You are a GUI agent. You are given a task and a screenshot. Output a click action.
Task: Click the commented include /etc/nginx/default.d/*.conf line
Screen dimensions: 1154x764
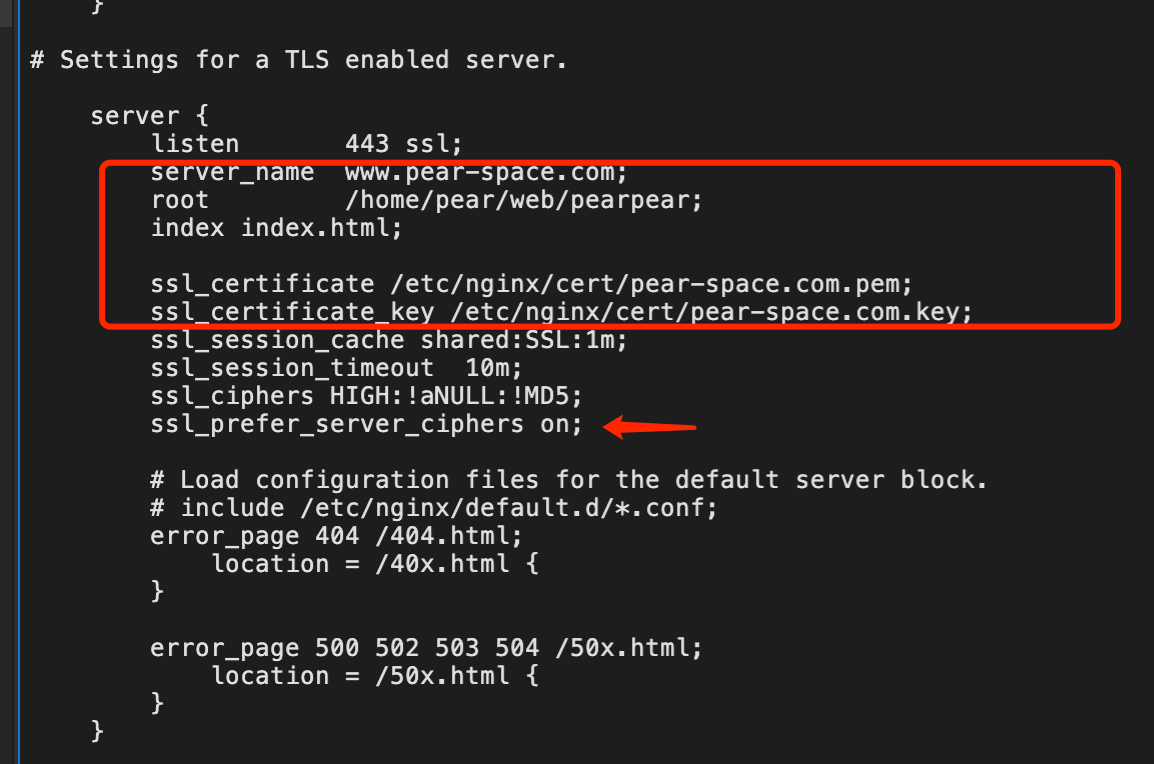tap(433, 508)
